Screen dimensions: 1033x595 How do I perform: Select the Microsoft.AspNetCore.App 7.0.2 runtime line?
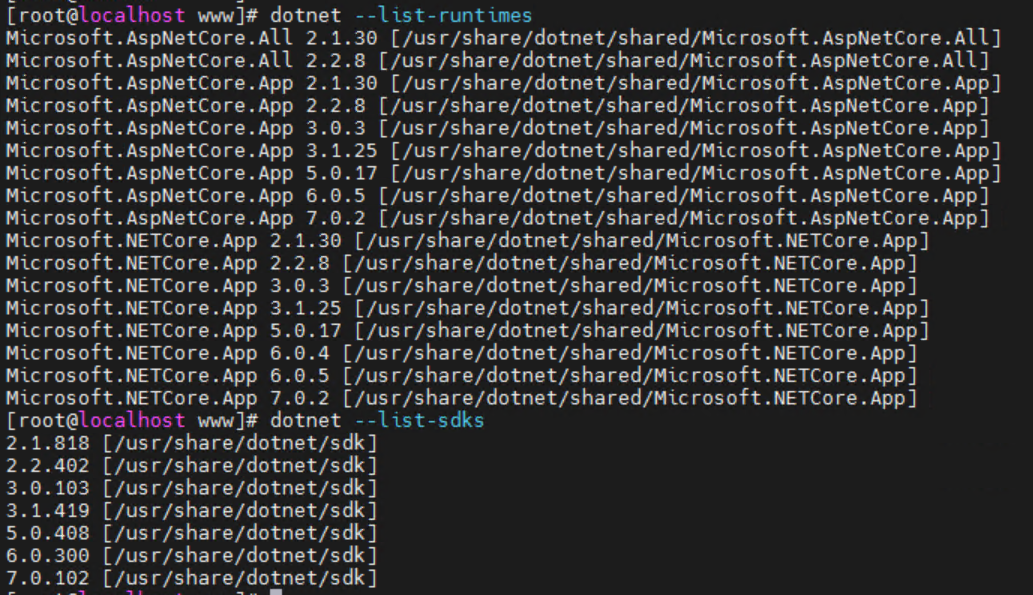[497, 218]
